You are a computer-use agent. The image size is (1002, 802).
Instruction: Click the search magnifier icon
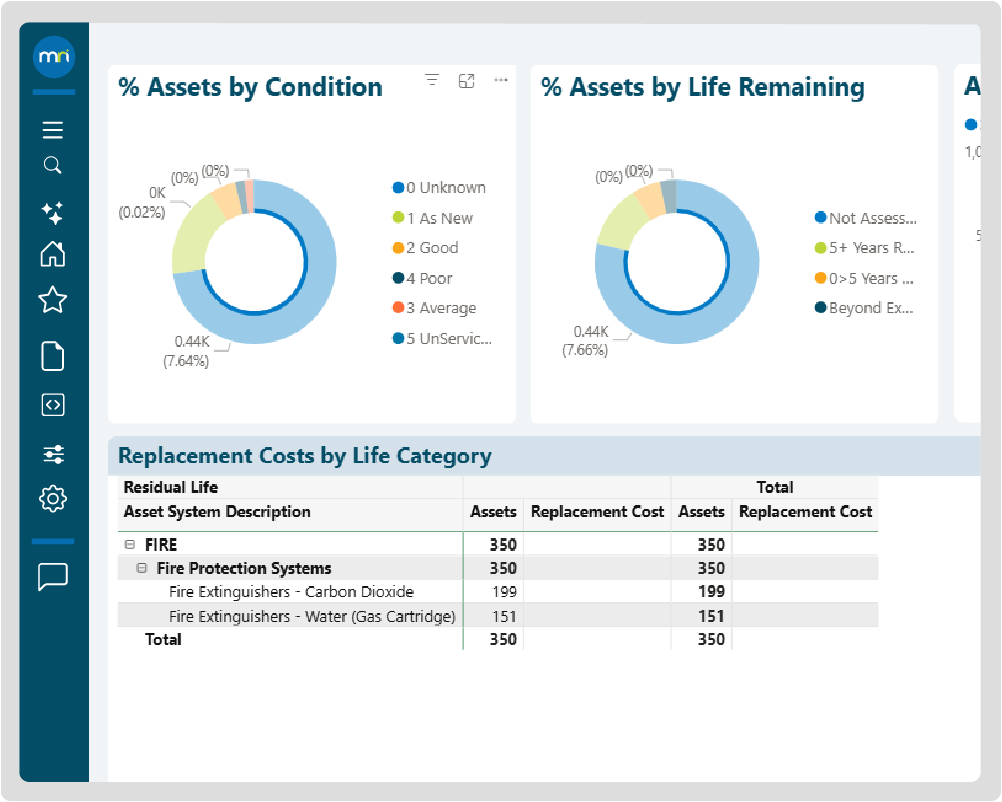click(53, 166)
